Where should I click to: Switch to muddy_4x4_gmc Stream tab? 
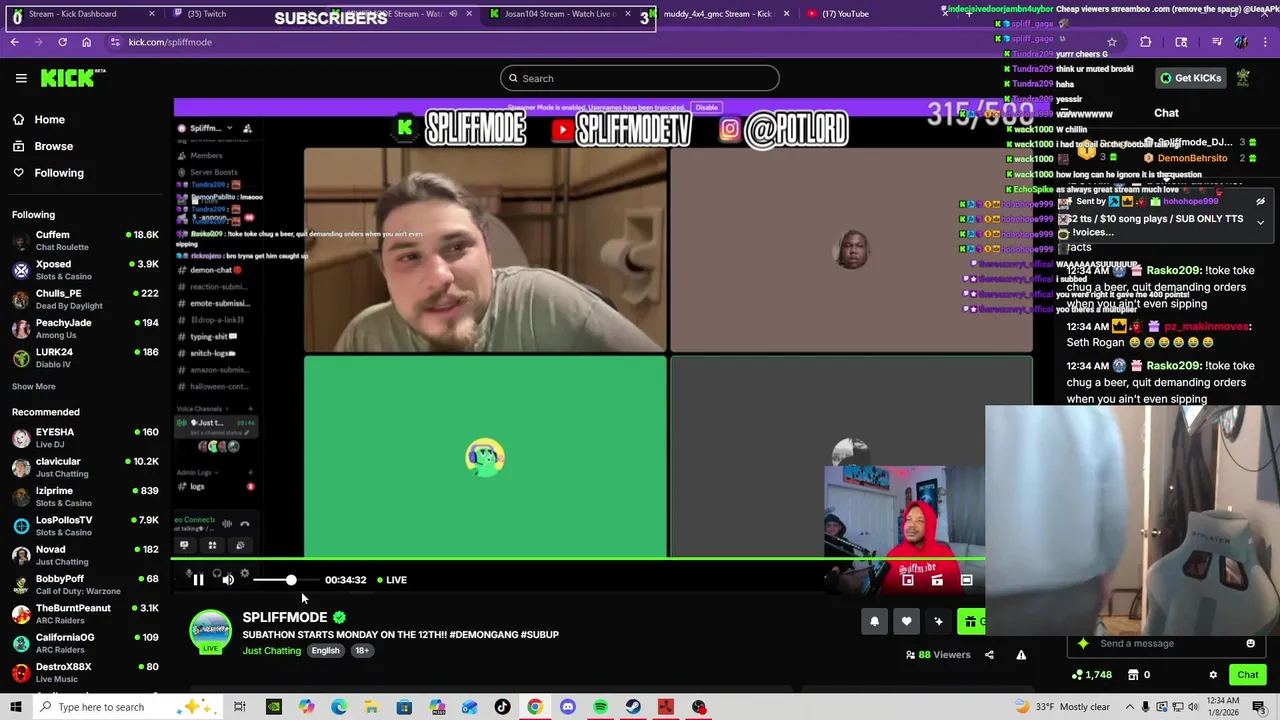pyautogui.click(x=720, y=14)
